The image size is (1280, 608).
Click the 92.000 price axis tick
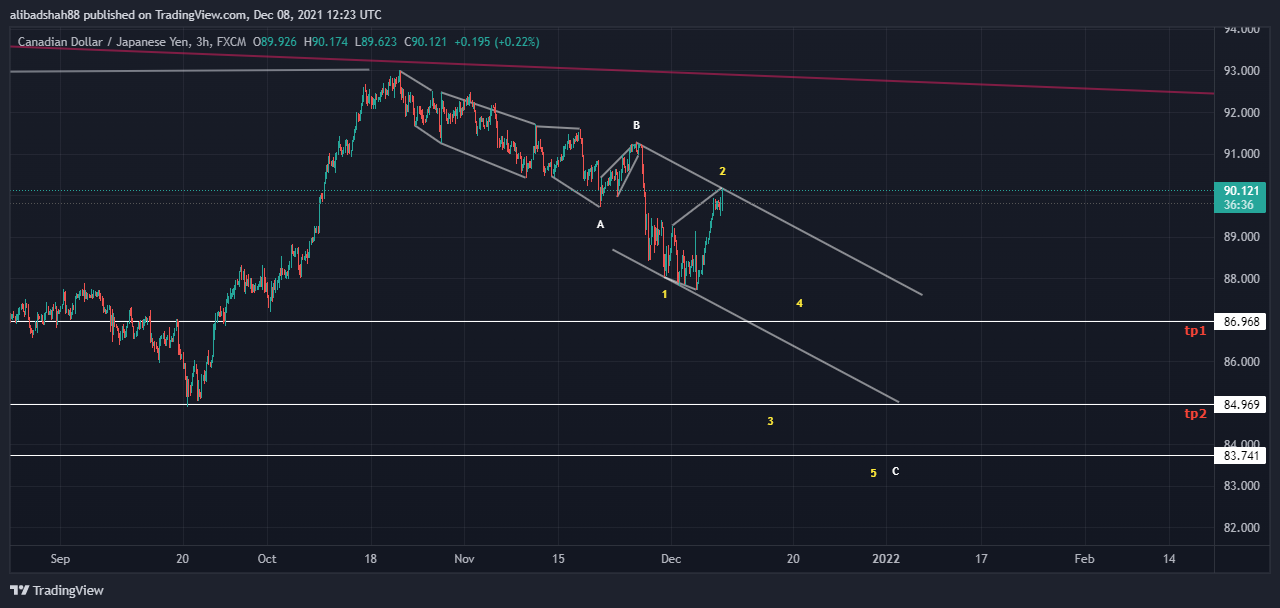(1239, 113)
